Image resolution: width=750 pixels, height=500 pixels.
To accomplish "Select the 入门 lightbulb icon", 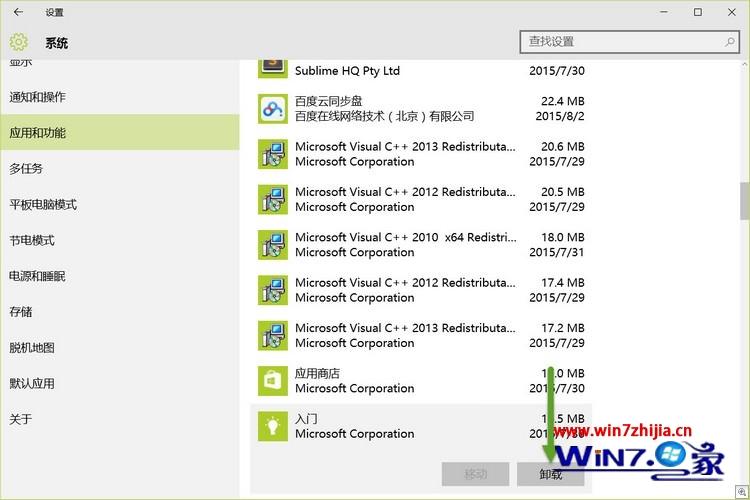I will [x=273, y=426].
